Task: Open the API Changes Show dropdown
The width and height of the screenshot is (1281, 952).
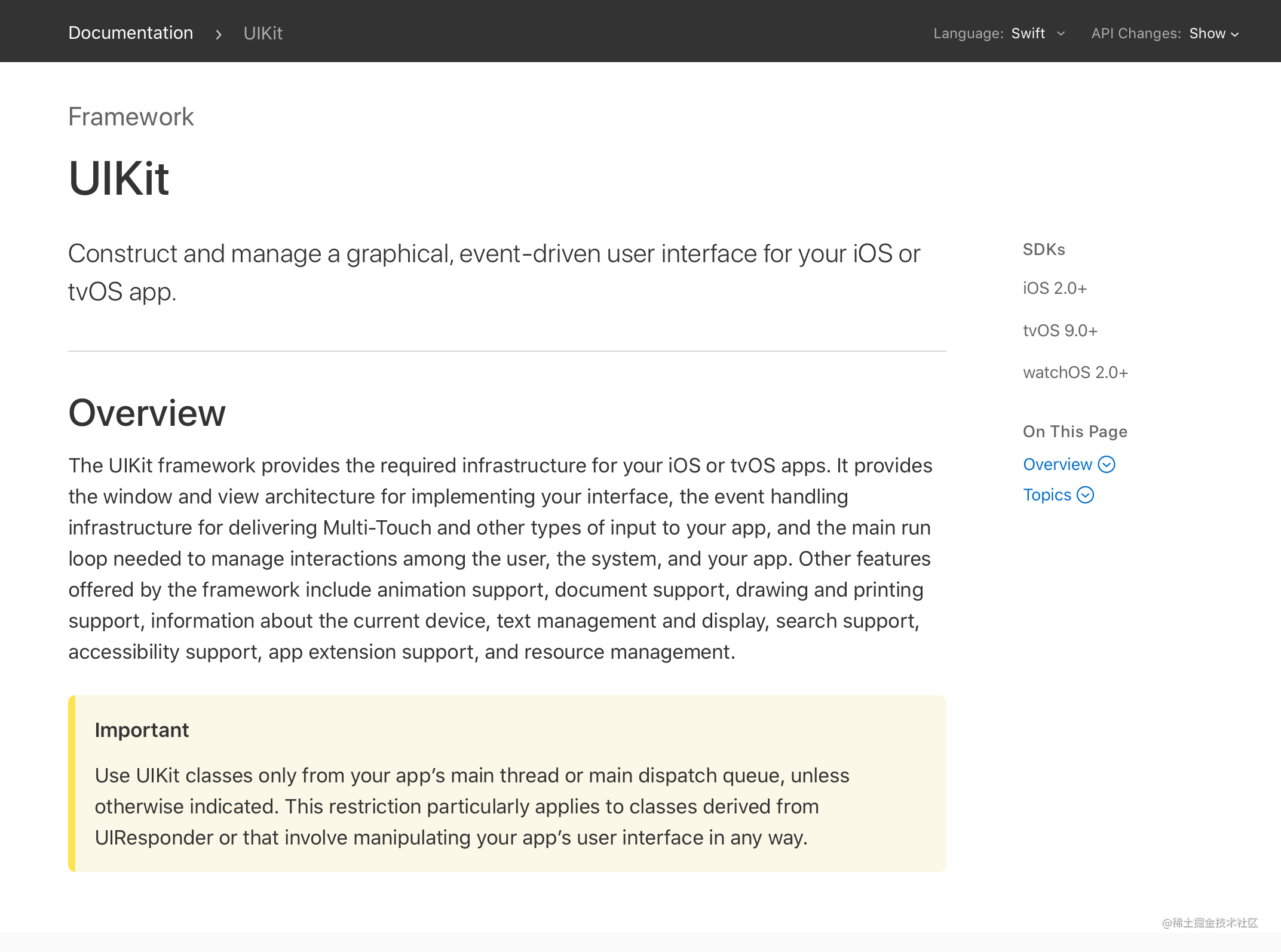Action: 1214,33
